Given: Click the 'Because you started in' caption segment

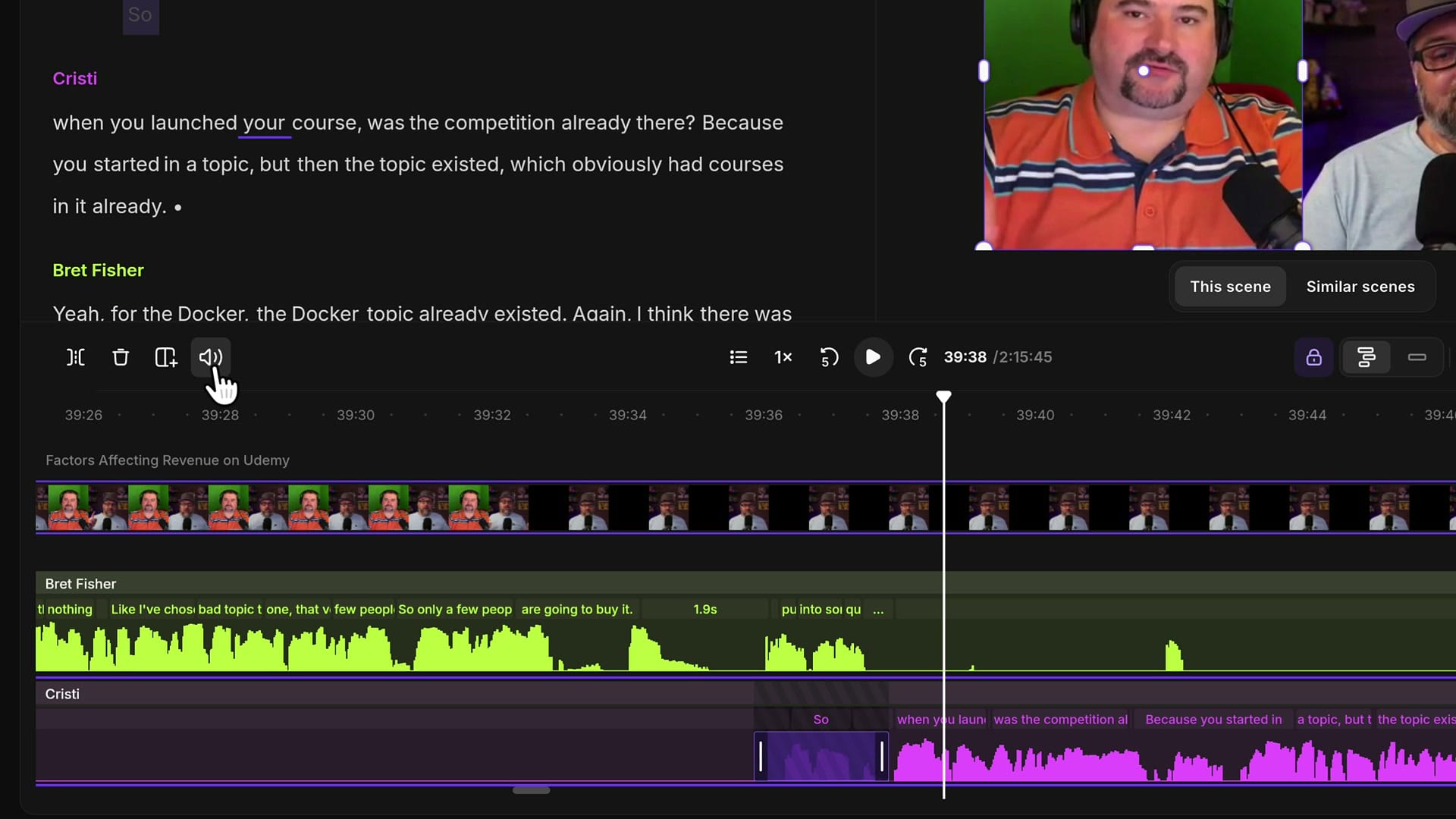Looking at the screenshot, I should pyautogui.click(x=1213, y=720).
